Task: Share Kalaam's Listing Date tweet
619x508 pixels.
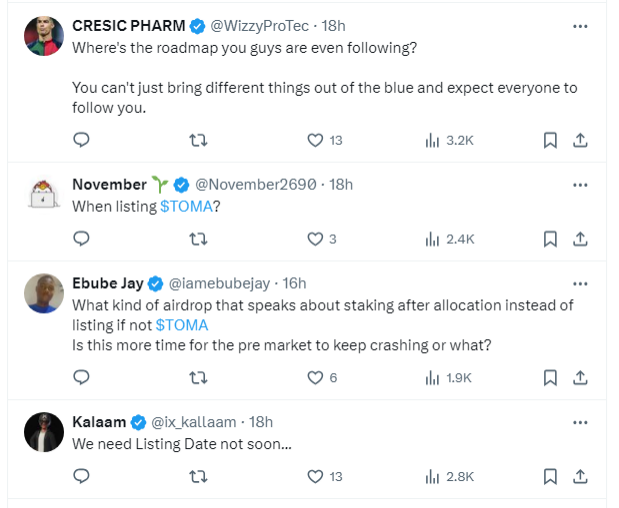Action: coord(580,476)
